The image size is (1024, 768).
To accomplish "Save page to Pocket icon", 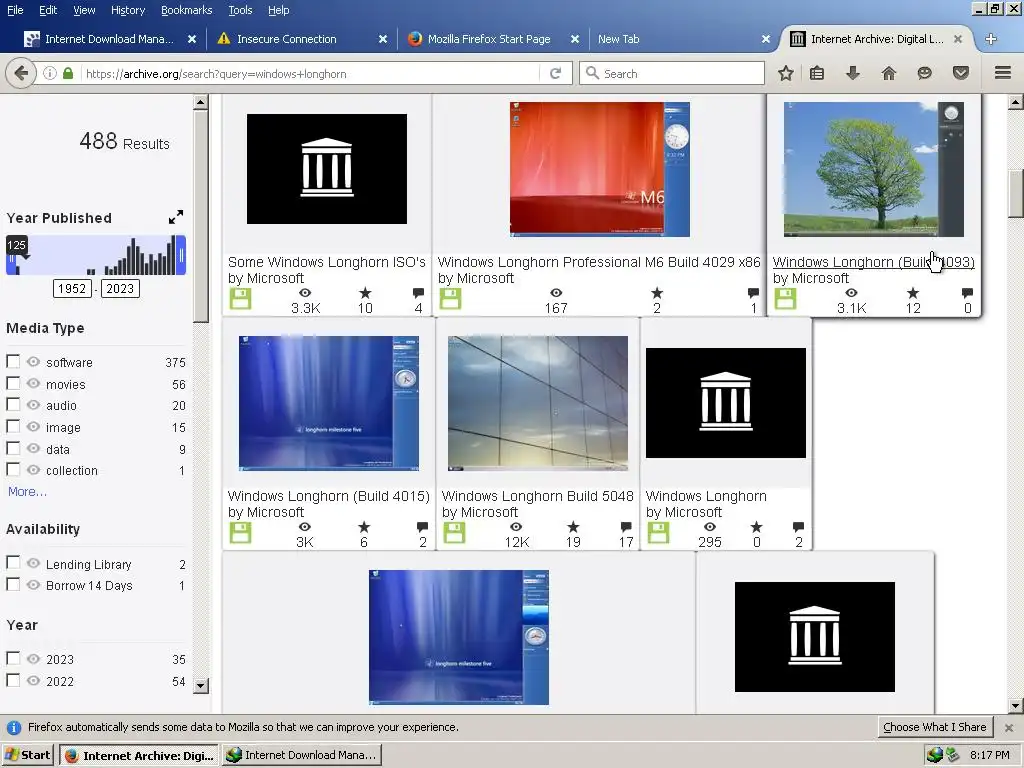I will click(x=960, y=73).
